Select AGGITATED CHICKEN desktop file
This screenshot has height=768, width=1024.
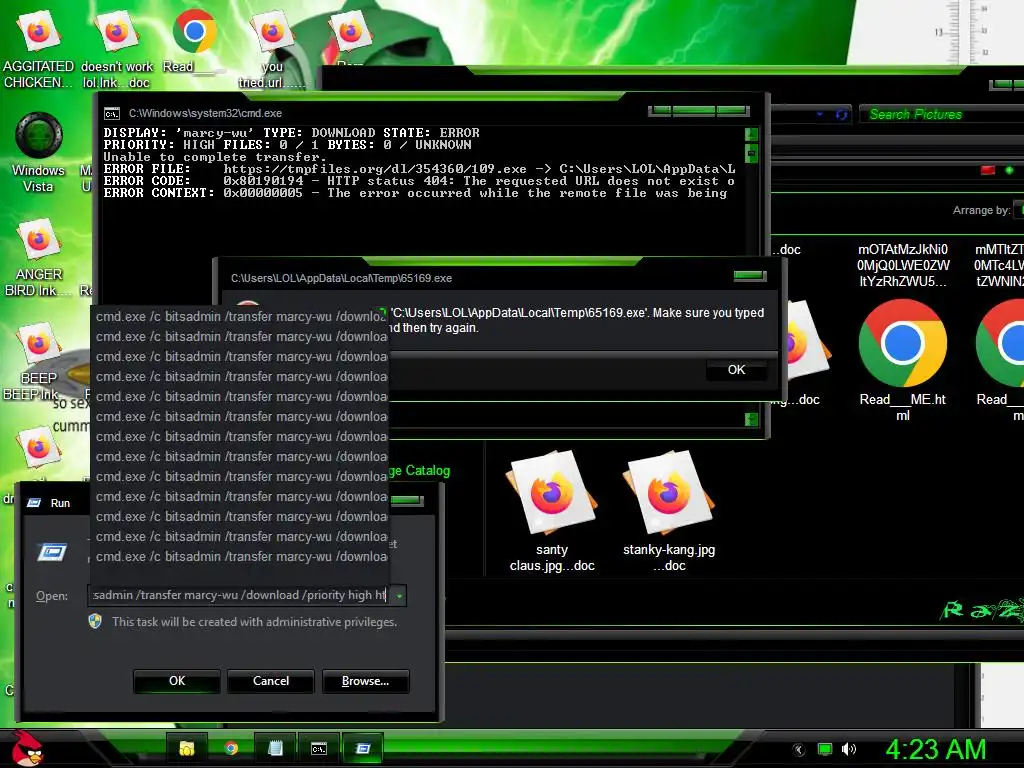pyautogui.click(x=39, y=48)
